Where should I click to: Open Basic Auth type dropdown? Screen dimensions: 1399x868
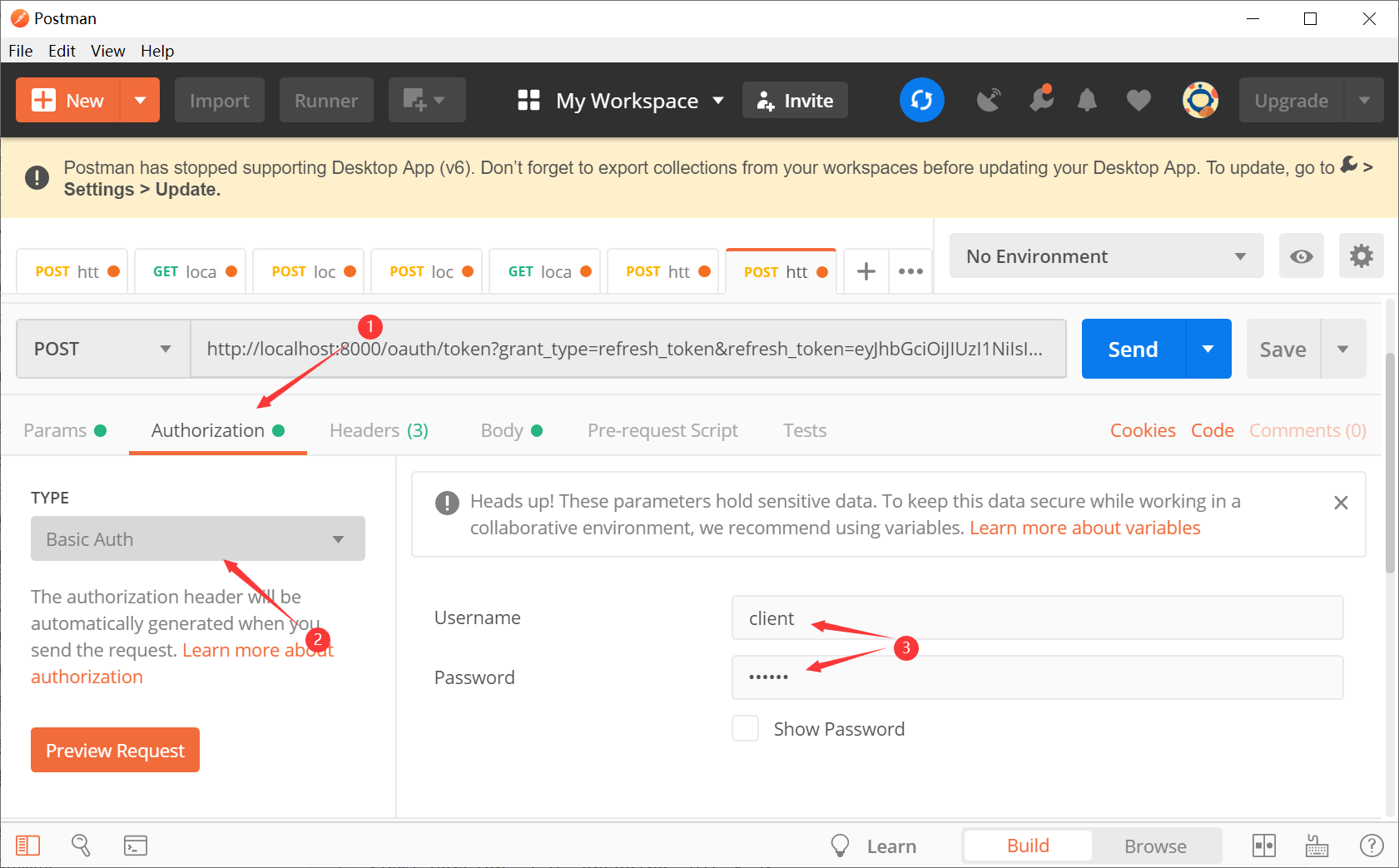click(x=198, y=538)
